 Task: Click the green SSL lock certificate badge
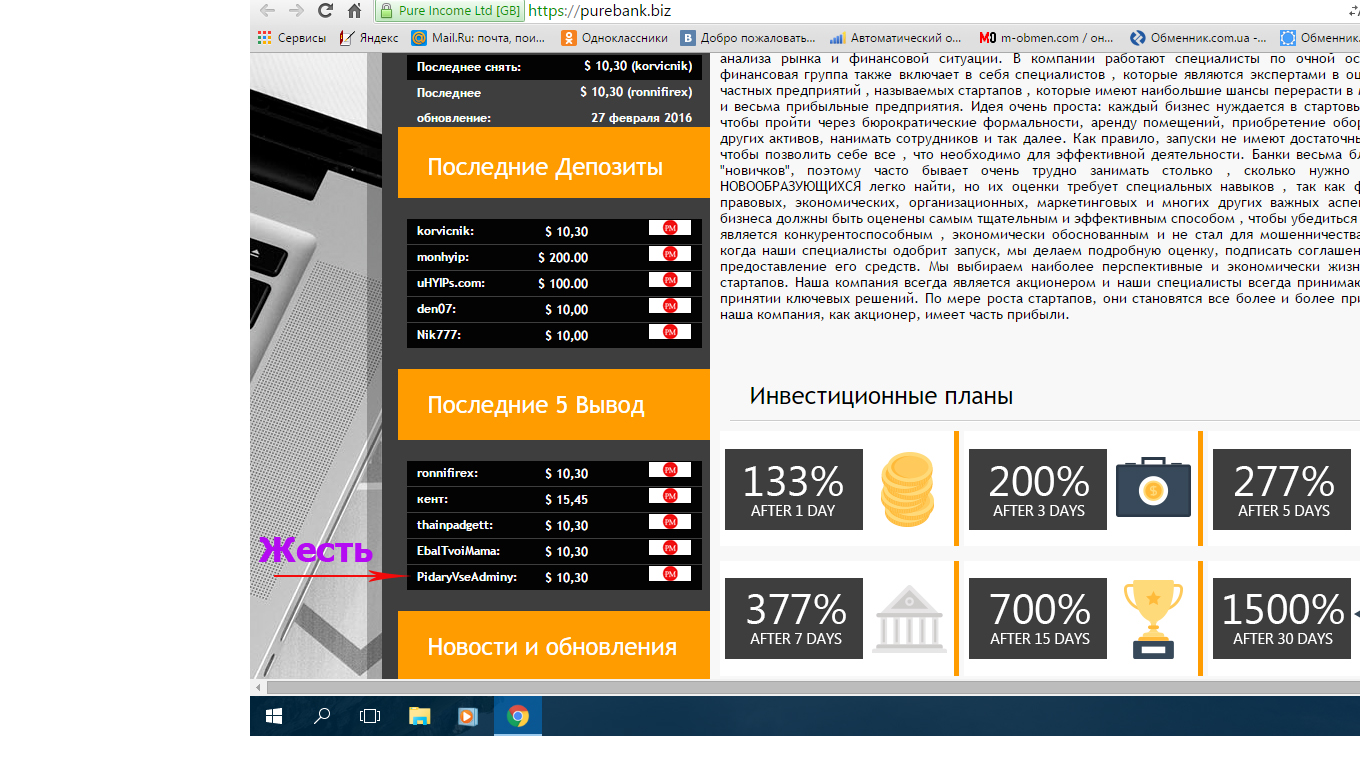click(x=450, y=11)
